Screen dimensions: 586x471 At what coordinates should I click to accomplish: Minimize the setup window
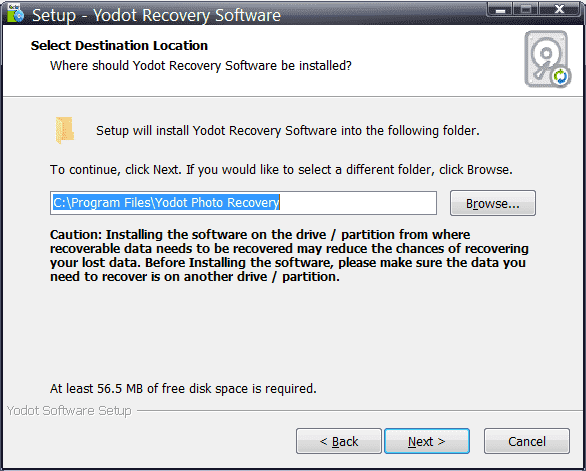pos(500,9)
